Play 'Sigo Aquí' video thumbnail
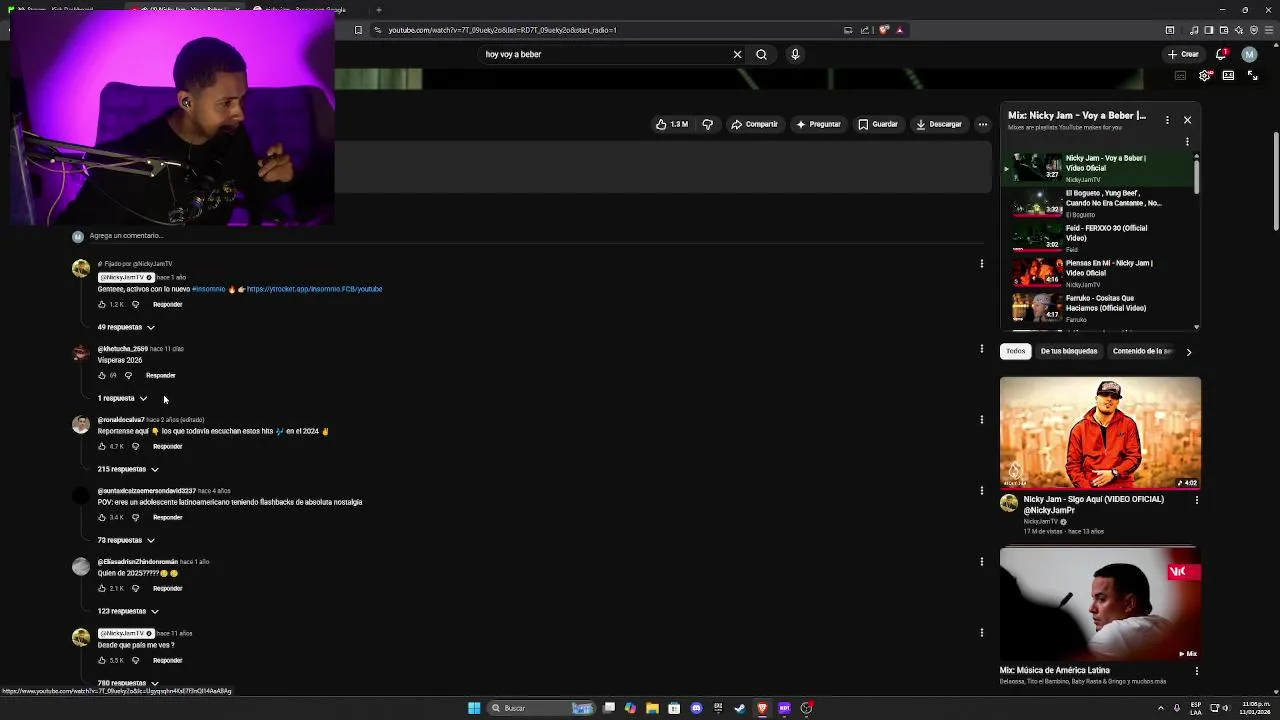Screen dimensions: 1280x720 tap(1100, 433)
